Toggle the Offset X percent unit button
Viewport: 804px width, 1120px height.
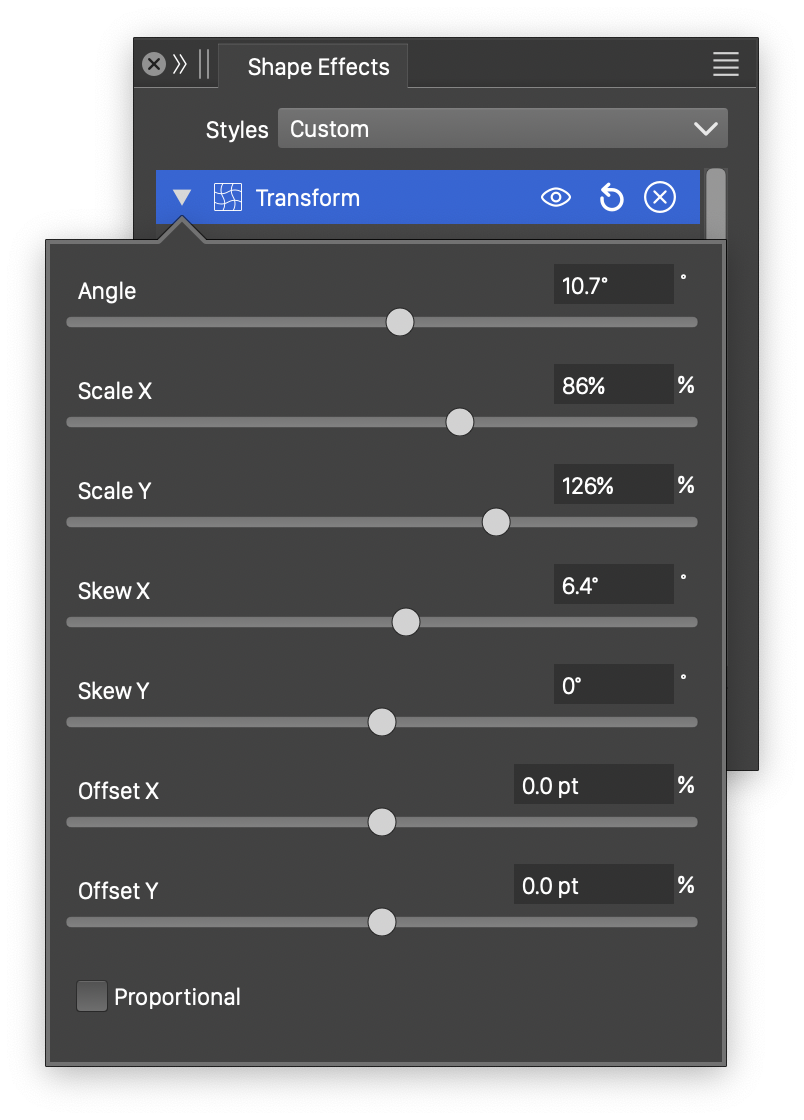686,785
